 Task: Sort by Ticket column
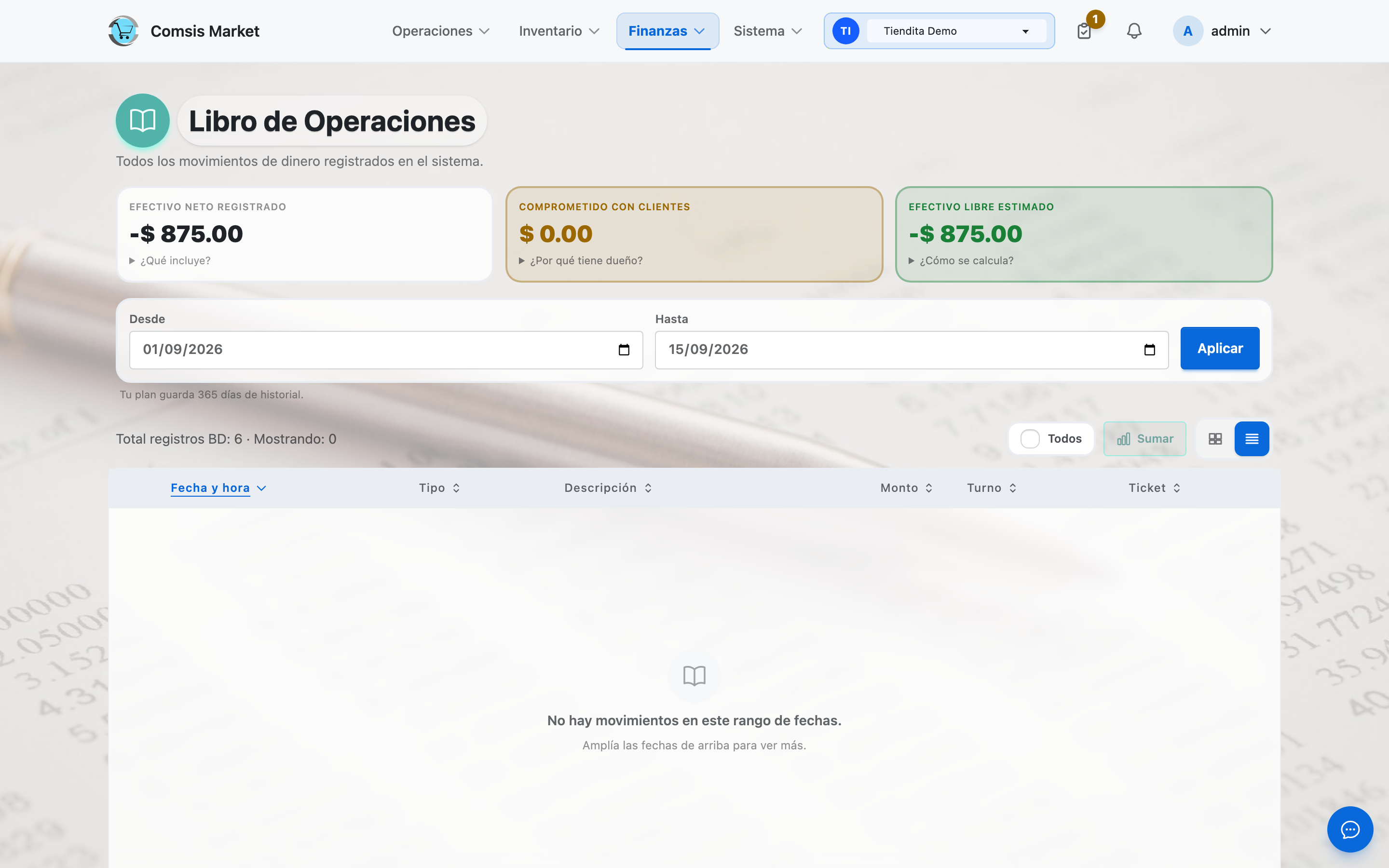[x=1154, y=488]
